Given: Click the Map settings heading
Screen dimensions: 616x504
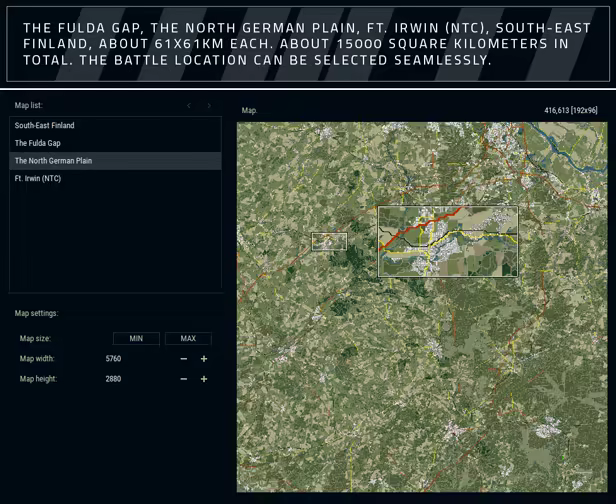Looking at the screenshot, I should [36, 314].
